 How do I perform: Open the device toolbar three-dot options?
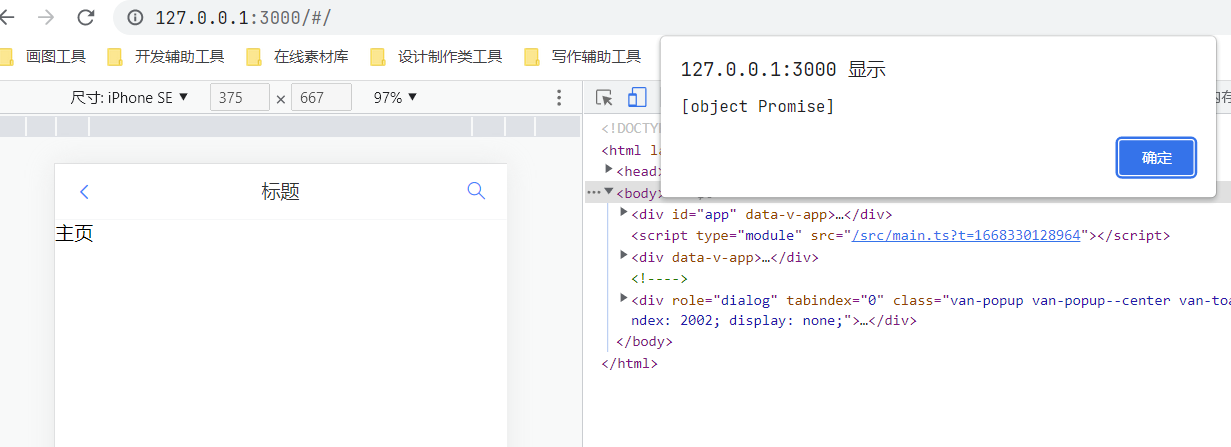click(x=559, y=98)
